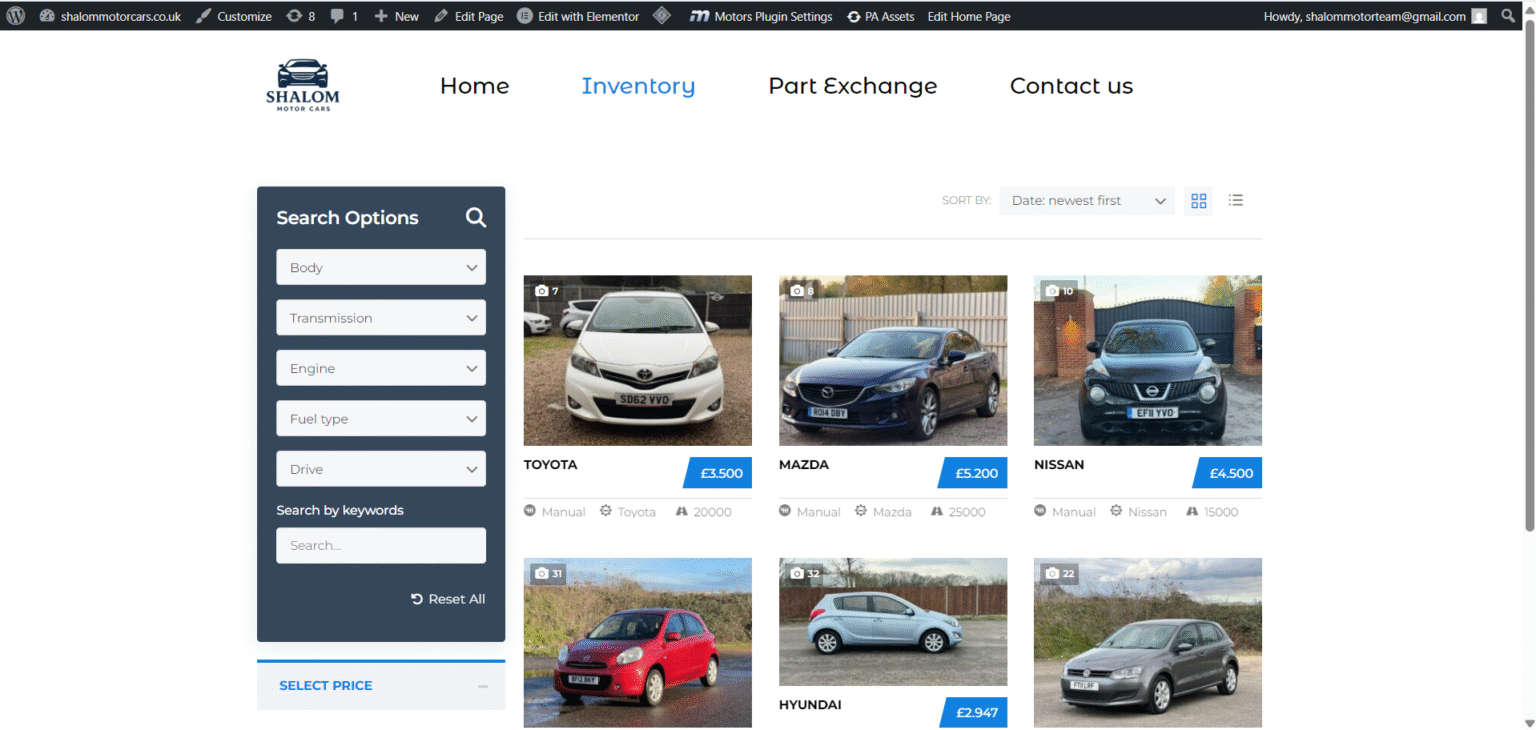The height and width of the screenshot is (730, 1536).
Task: Click the WordPress logo in the admin bar
Action: (15, 16)
